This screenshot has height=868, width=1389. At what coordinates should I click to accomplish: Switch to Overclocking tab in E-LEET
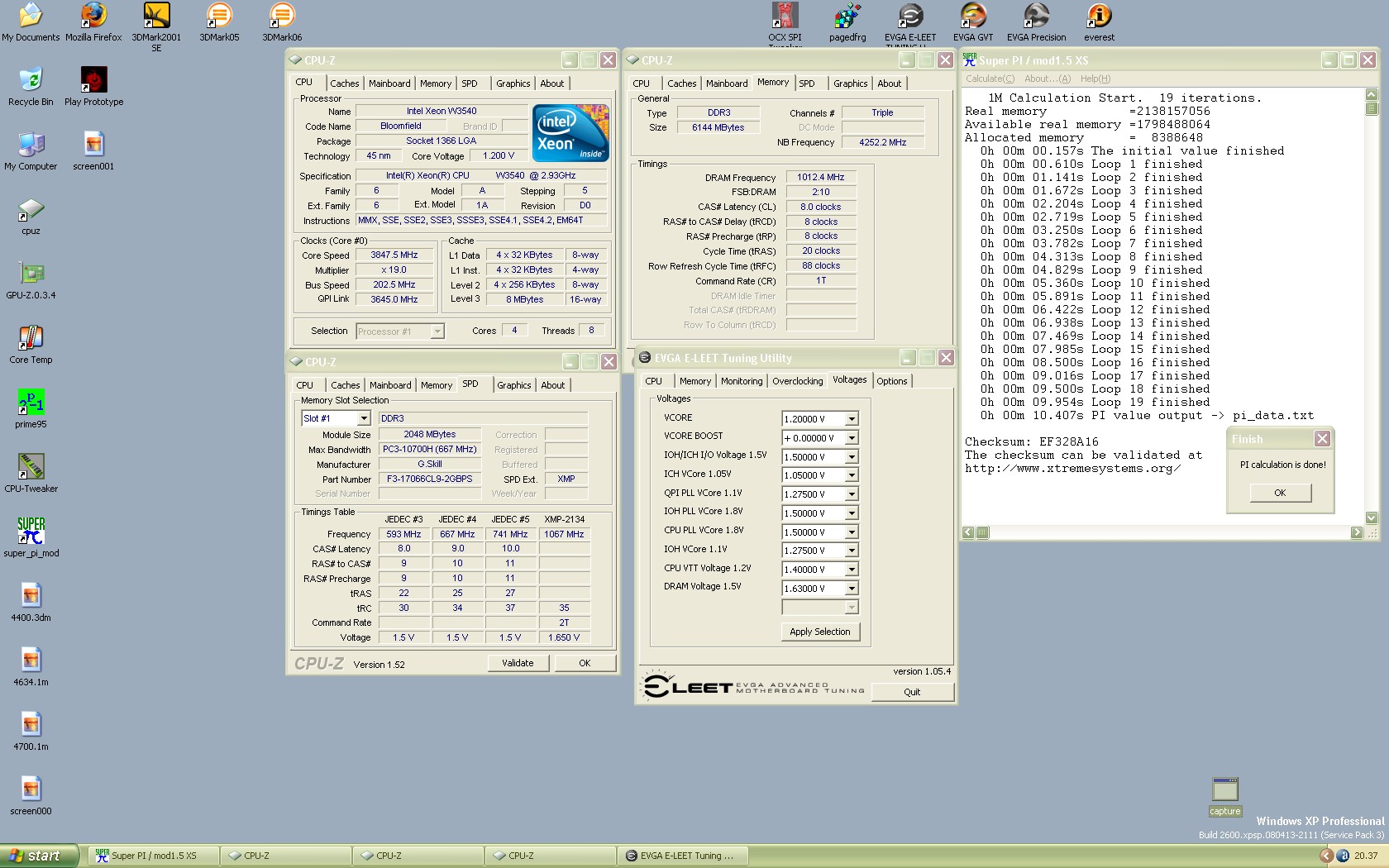[798, 381]
